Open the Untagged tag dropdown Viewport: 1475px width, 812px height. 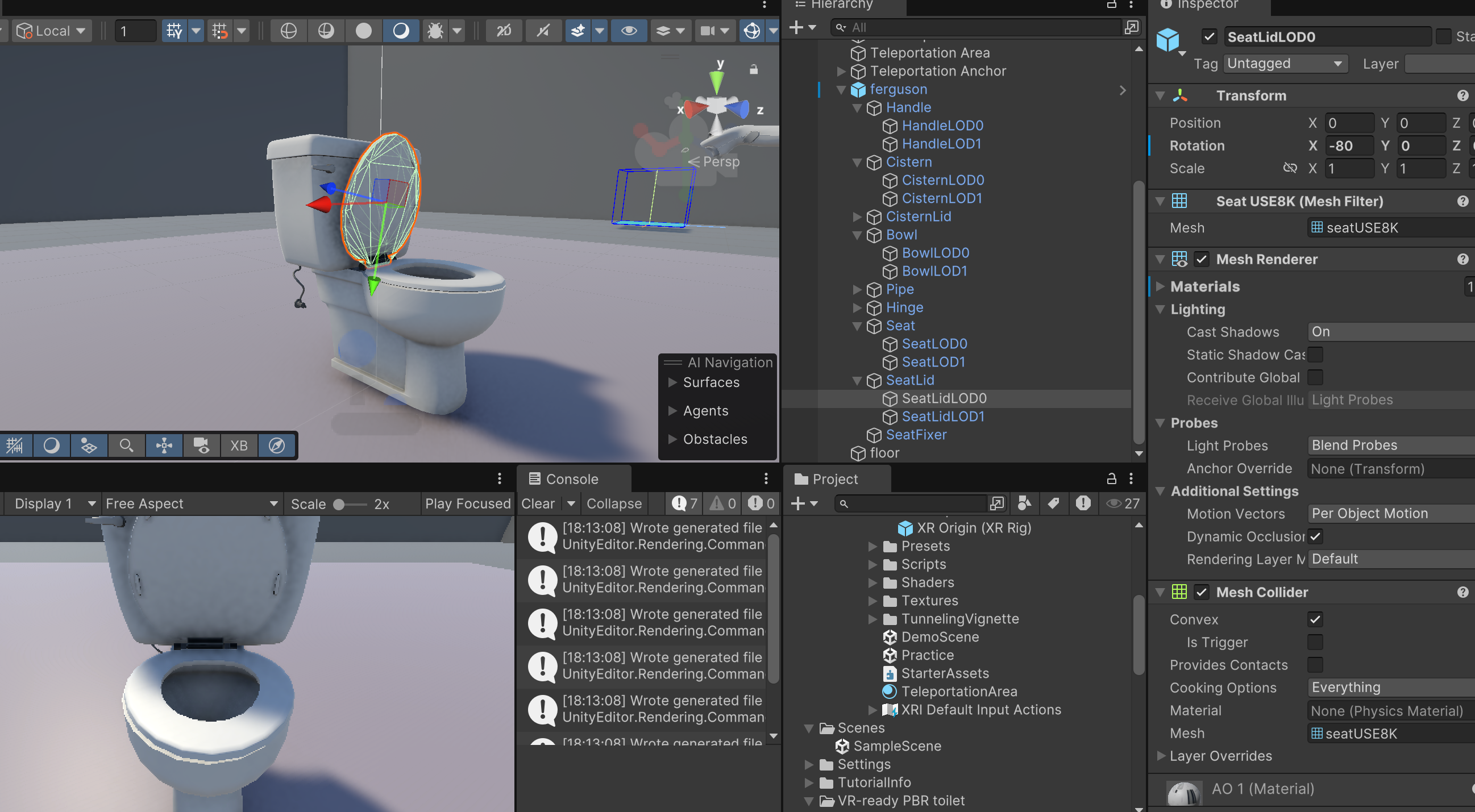point(1285,63)
